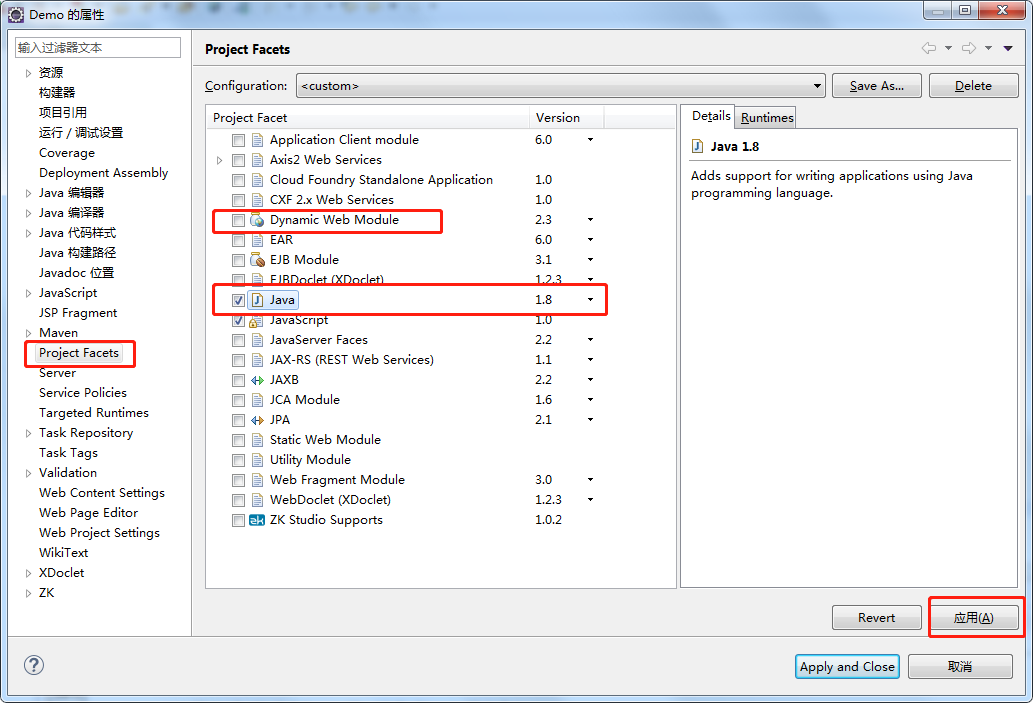Click the Delete configuration button
This screenshot has height=703, width=1033.
tap(973, 86)
